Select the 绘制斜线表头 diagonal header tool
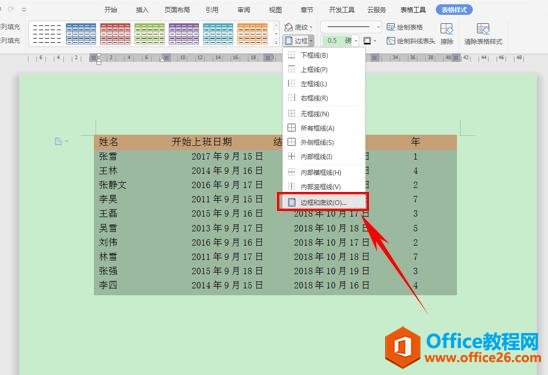The width and height of the screenshot is (548, 375). pyautogui.click(x=411, y=41)
